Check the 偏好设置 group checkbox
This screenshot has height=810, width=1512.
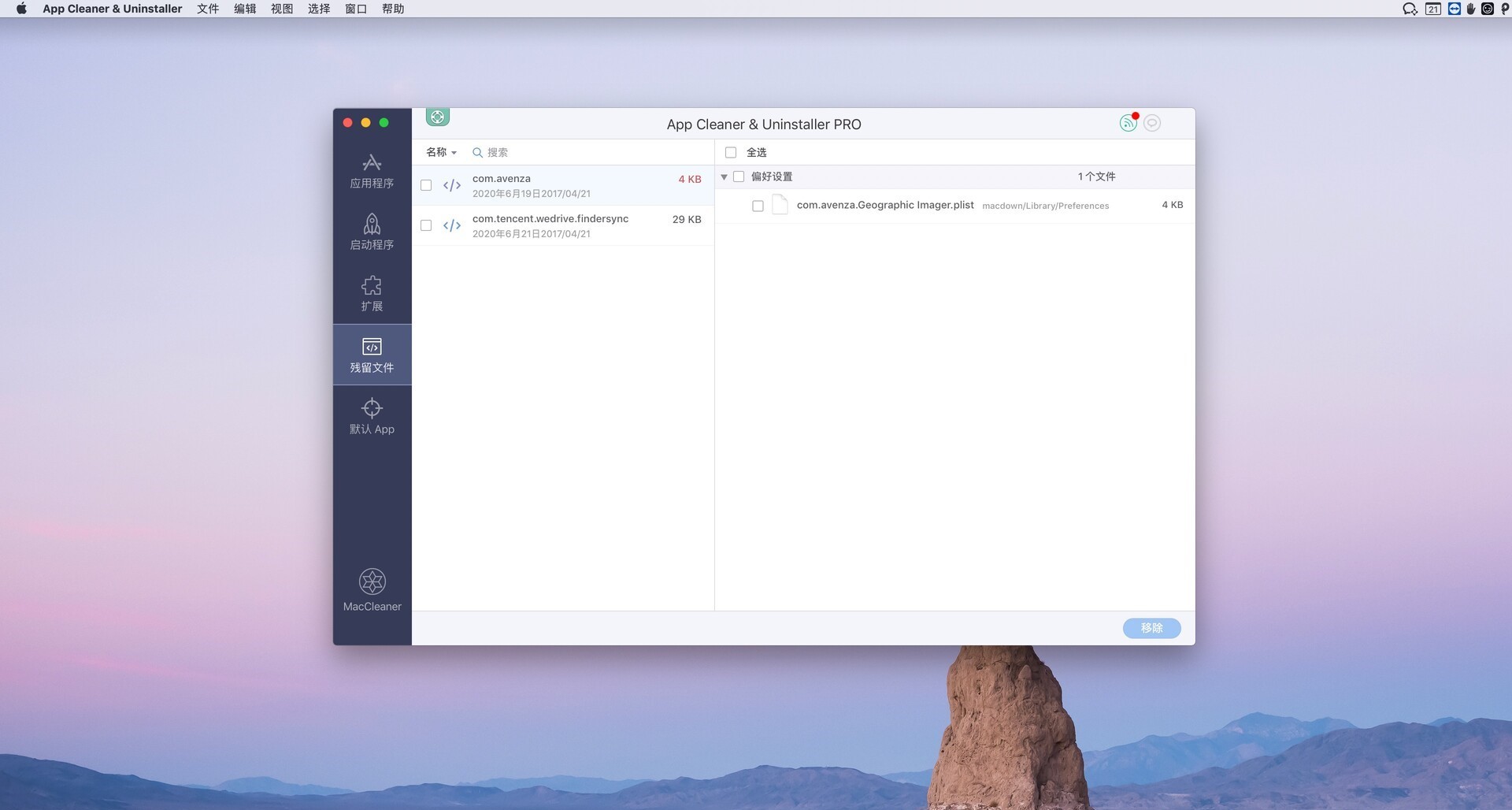point(739,176)
